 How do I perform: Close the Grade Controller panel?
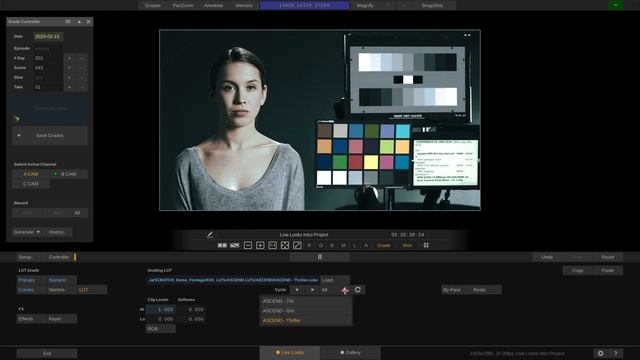[x=89, y=22]
